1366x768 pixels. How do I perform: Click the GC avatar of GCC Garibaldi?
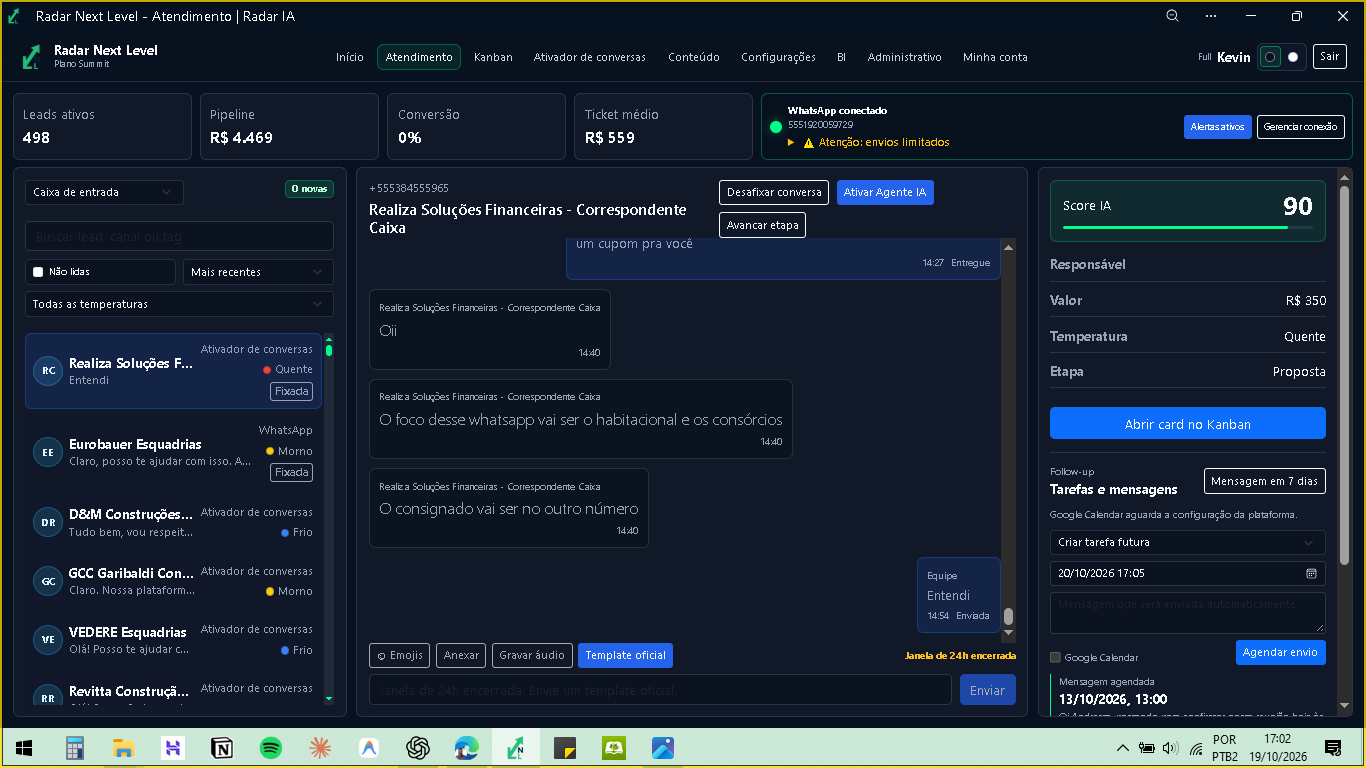pyautogui.click(x=48, y=581)
